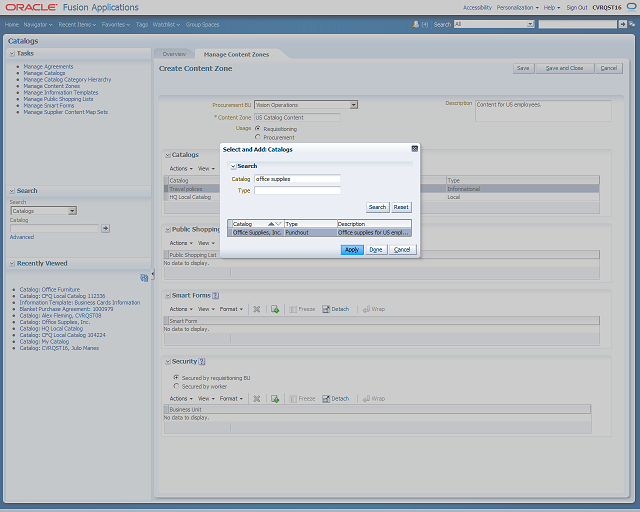Open the left Search Catalogs dropdown

(x=72, y=211)
